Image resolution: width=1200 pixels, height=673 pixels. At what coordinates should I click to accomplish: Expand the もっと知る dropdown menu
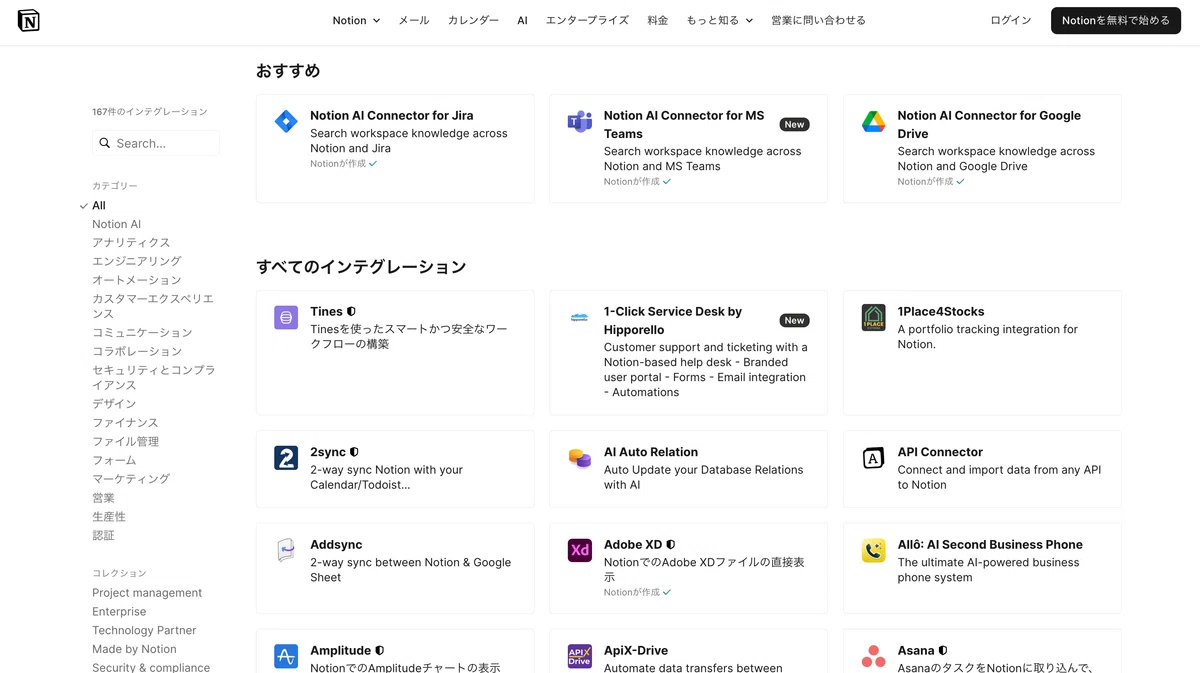tap(719, 20)
